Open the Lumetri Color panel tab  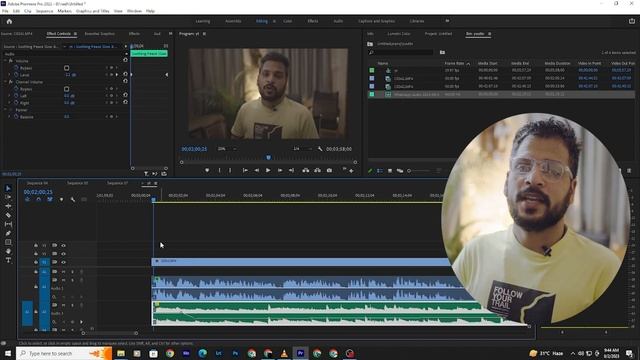click(399, 34)
